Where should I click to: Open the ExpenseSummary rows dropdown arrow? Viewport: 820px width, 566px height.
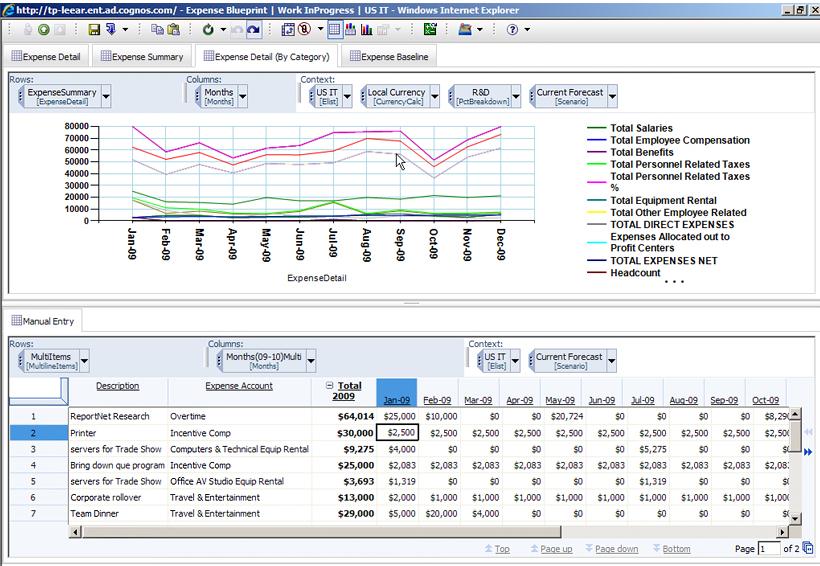point(106,97)
